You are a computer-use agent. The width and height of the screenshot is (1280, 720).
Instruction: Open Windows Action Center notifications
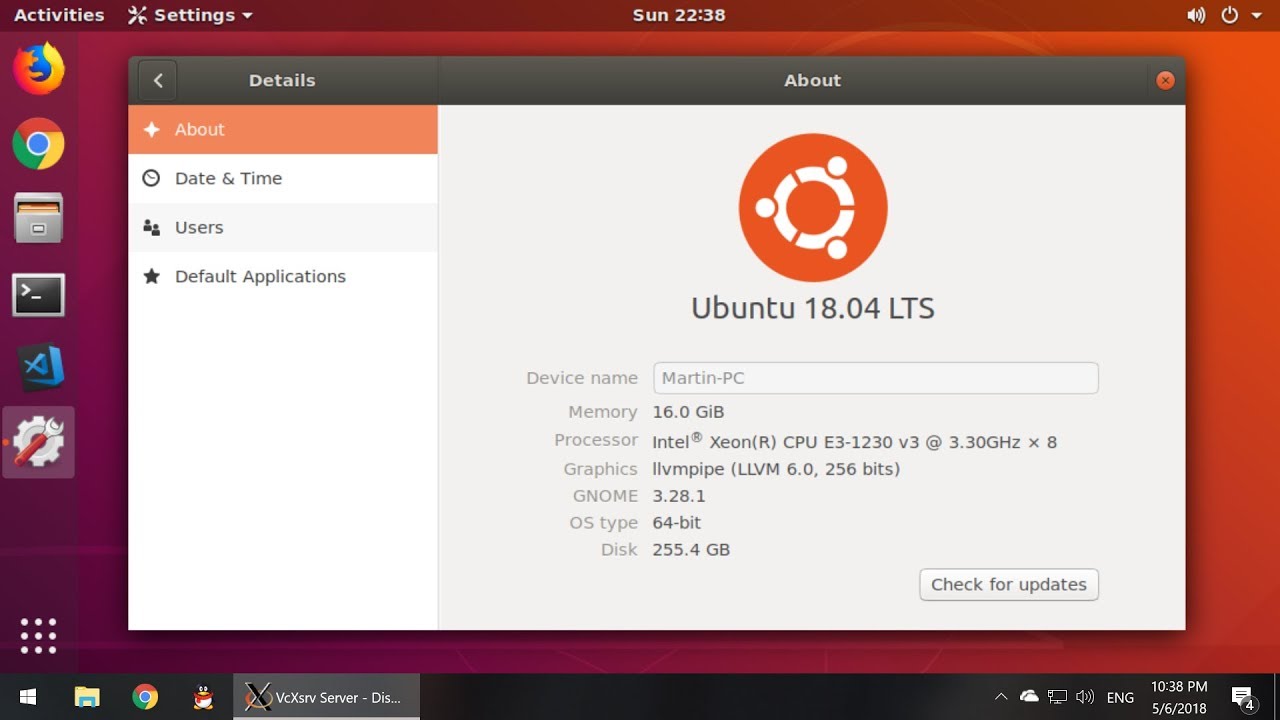point(1243,697)
